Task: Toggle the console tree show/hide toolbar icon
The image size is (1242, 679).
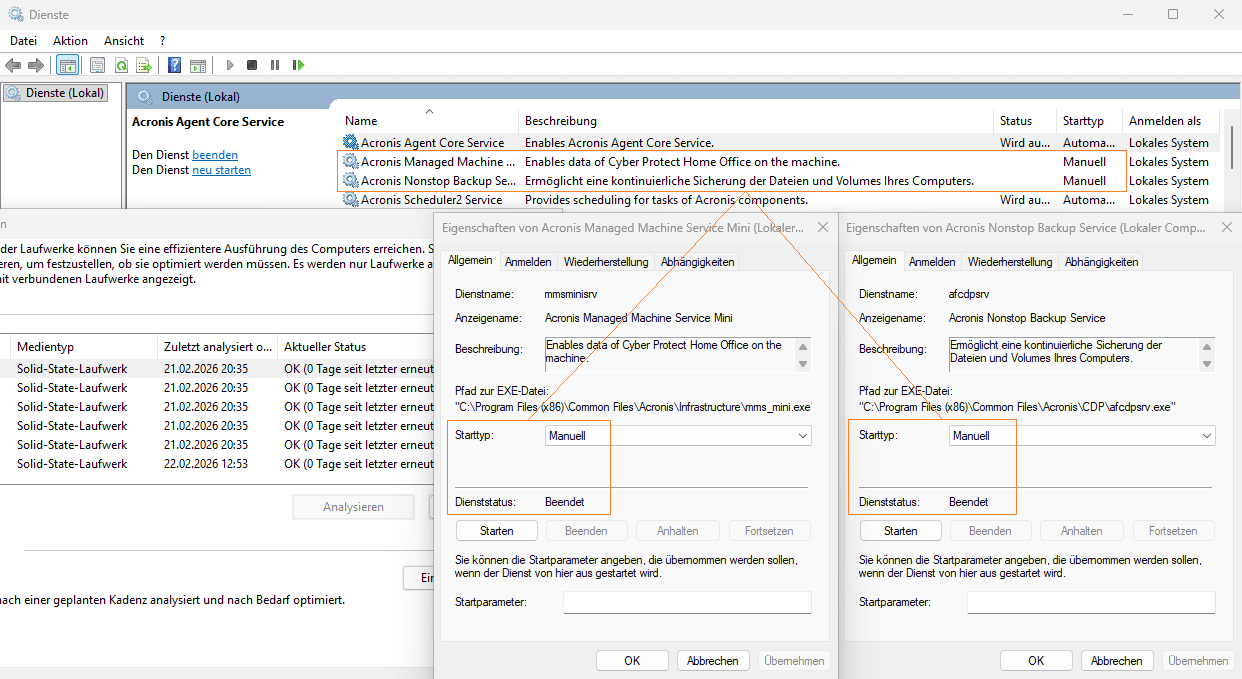Action: [67, 65]
